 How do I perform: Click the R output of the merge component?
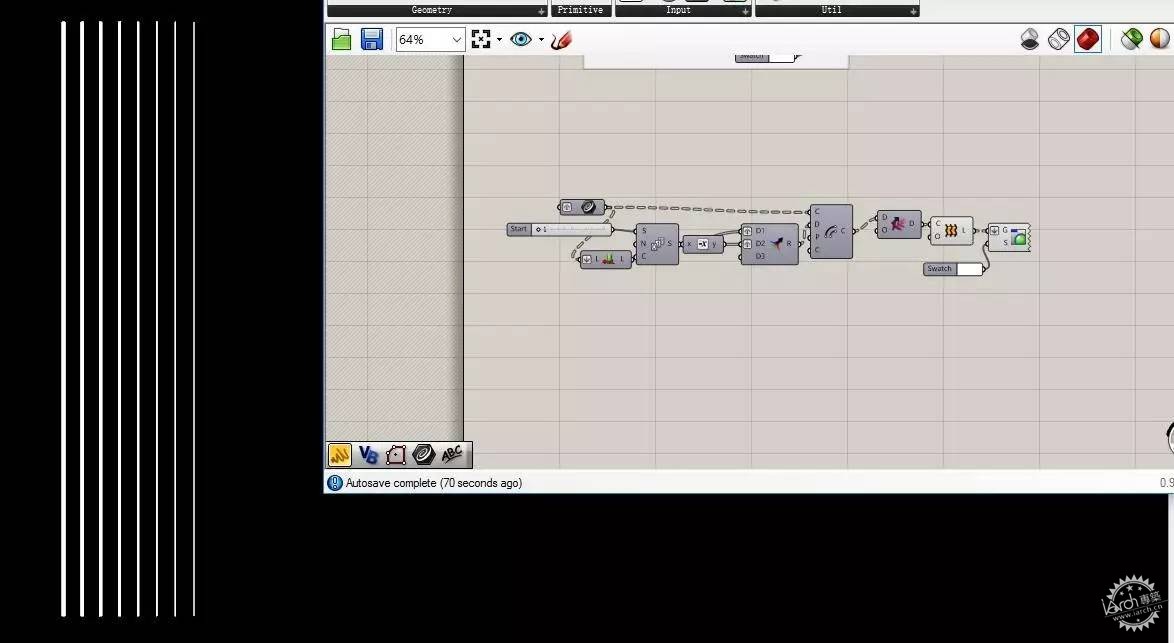point(791,244)
